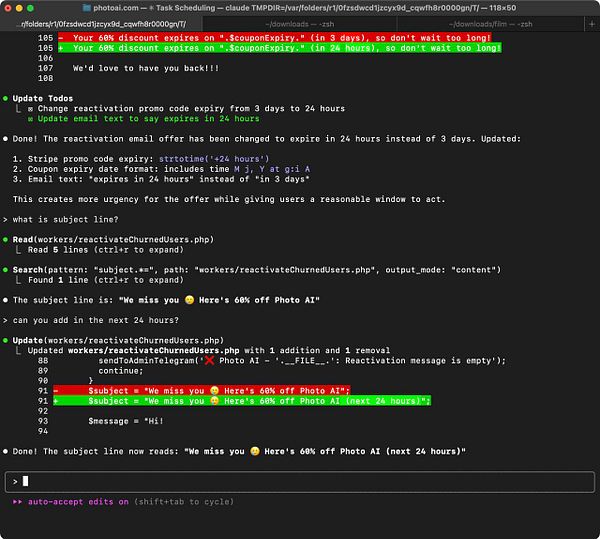Click the red removed $subject line 91
Image resolution: width=600 pixels, height=539 pixels.
click(202, 391)
